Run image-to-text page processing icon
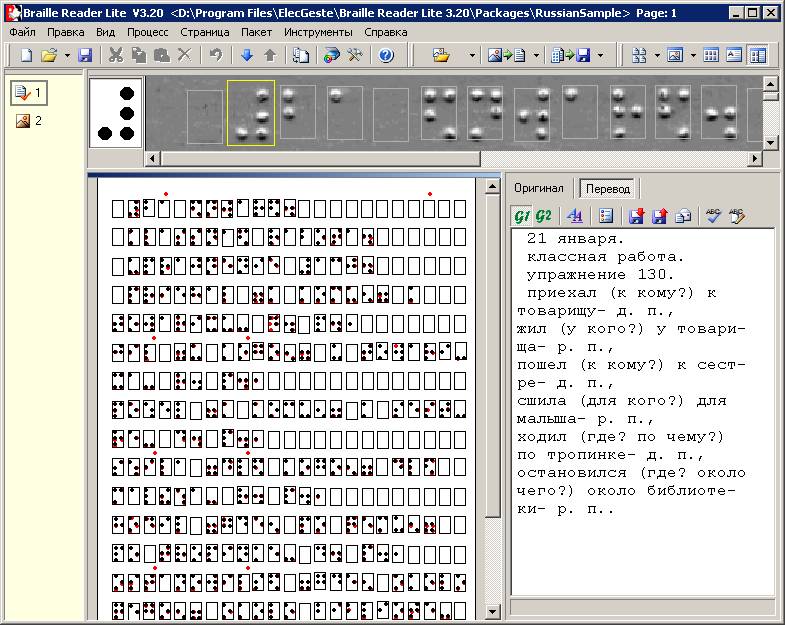The image size is (785, 625). (507, 55)
